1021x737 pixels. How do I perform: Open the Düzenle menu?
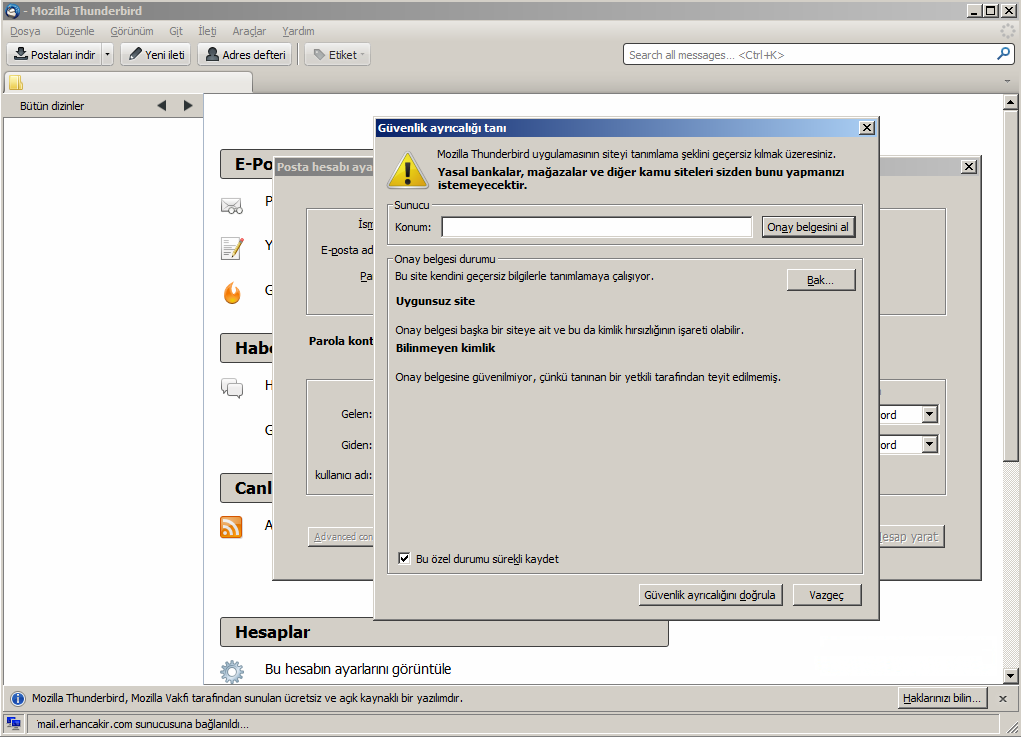tap(75, 31)
